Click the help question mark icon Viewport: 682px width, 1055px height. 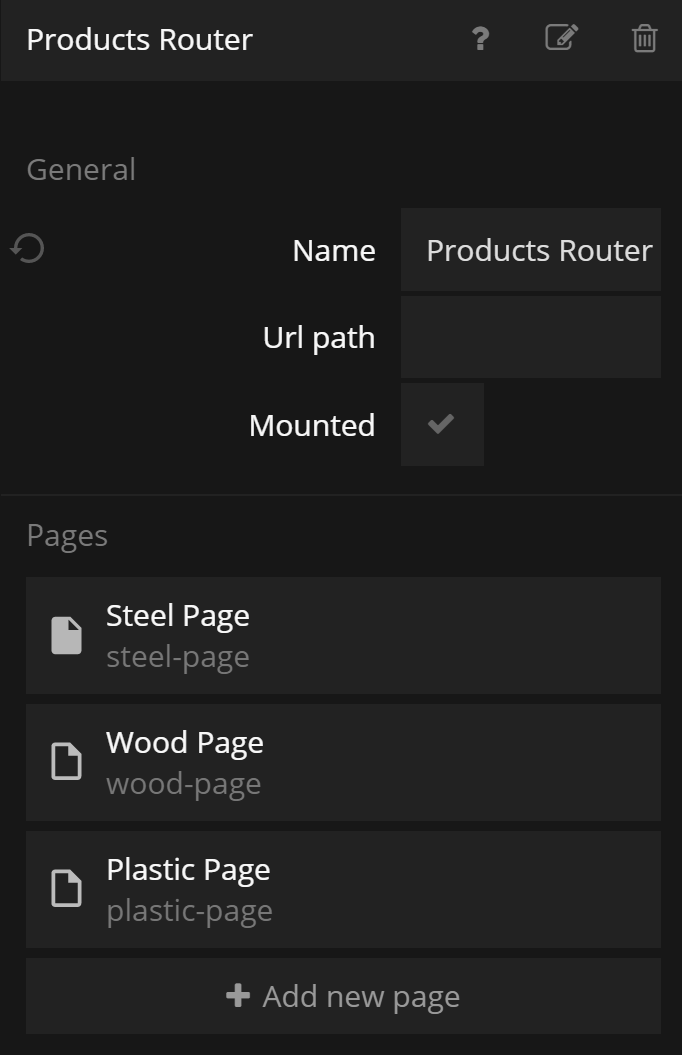click(x=480, y=39)
